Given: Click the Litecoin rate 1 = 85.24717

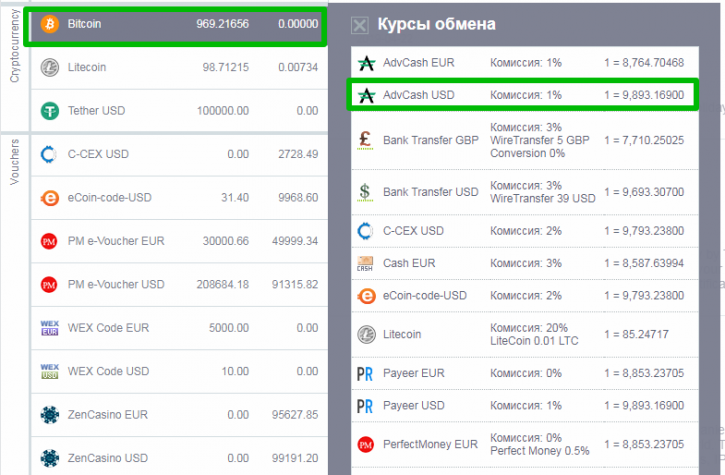Looking at the screenshot, I should (x=636, y=334).
